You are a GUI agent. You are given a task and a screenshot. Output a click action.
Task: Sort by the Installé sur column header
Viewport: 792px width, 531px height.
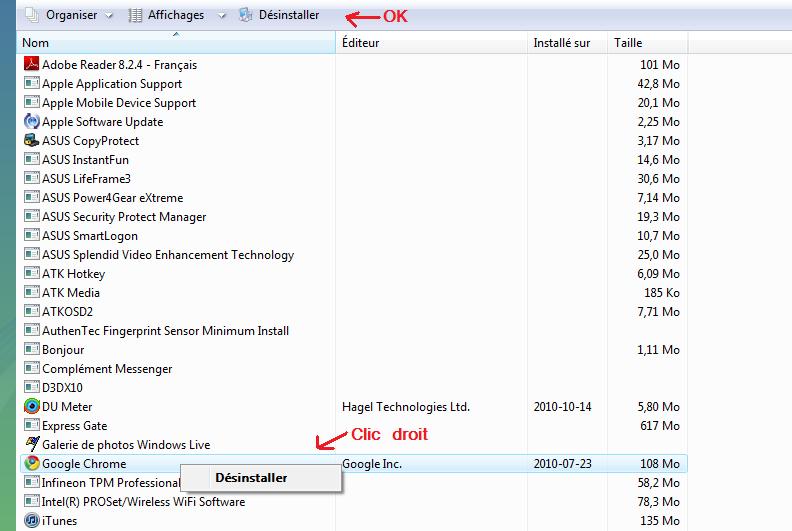[x=567, y=42]
